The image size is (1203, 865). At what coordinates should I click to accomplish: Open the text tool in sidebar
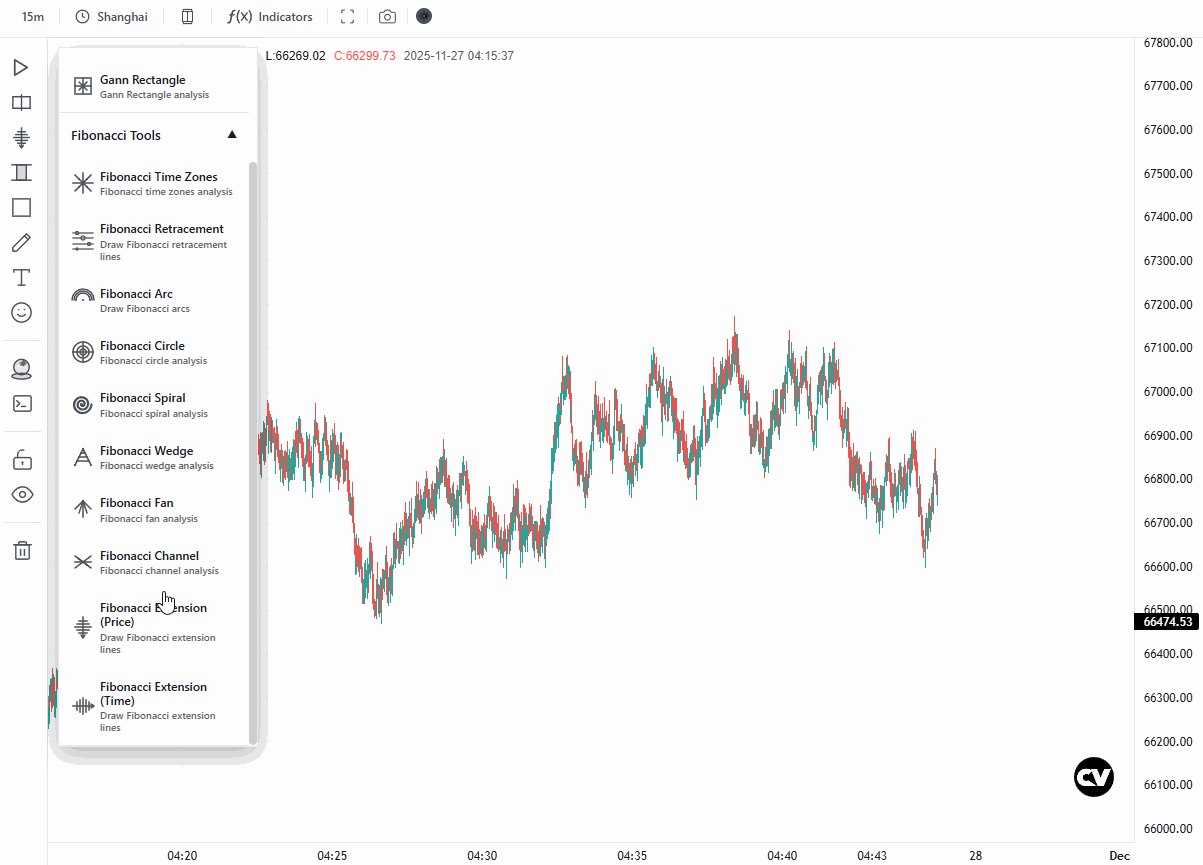tap(21, 277)
